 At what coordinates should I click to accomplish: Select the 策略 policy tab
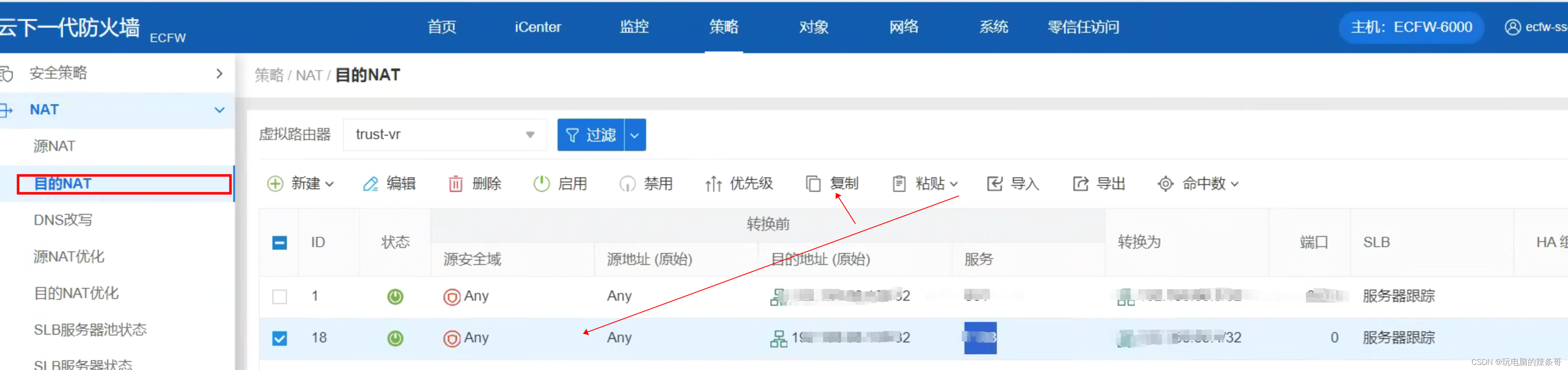pos(724,27)
